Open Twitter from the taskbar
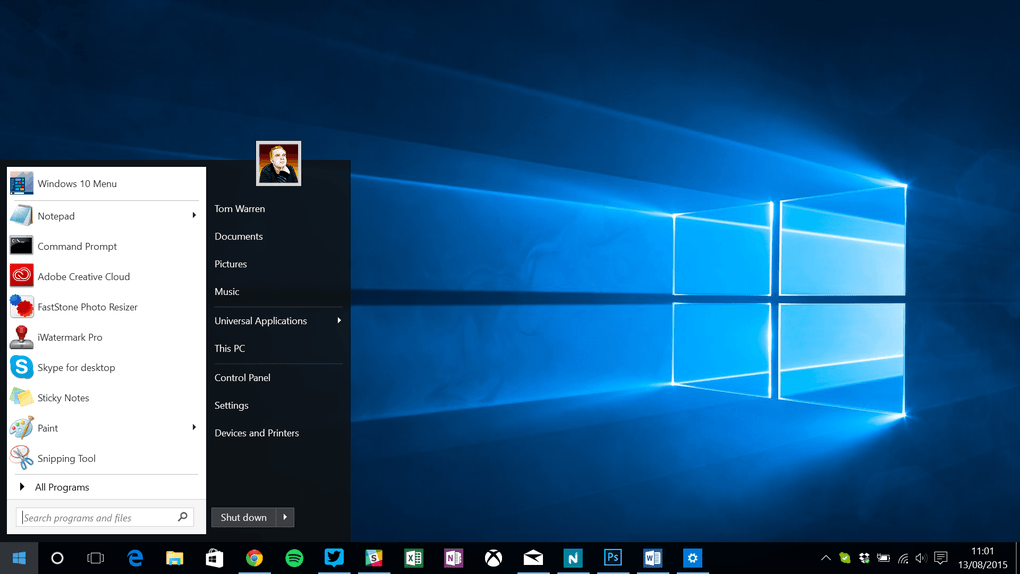Screen dimensions: 1020x574 click(x=334, y=558)
